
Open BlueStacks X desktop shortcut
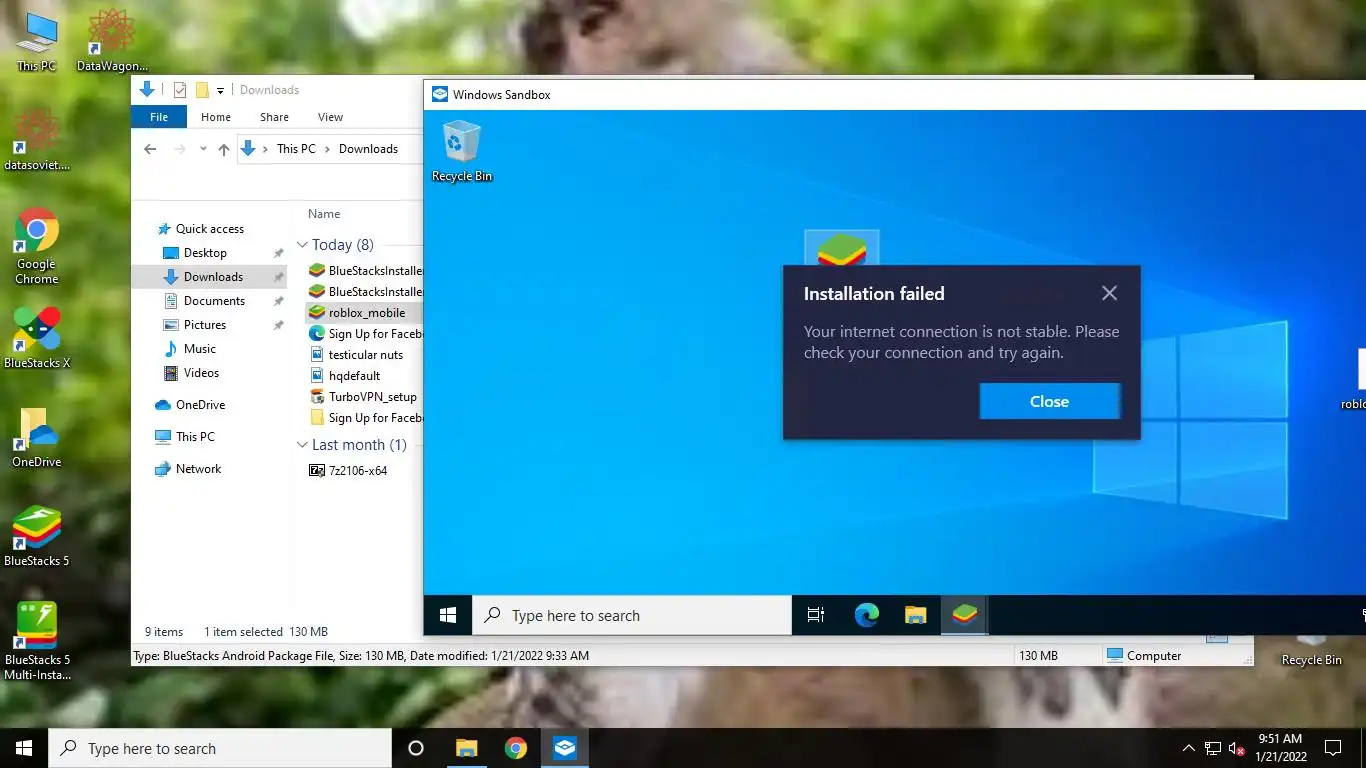tap(37, 338)
